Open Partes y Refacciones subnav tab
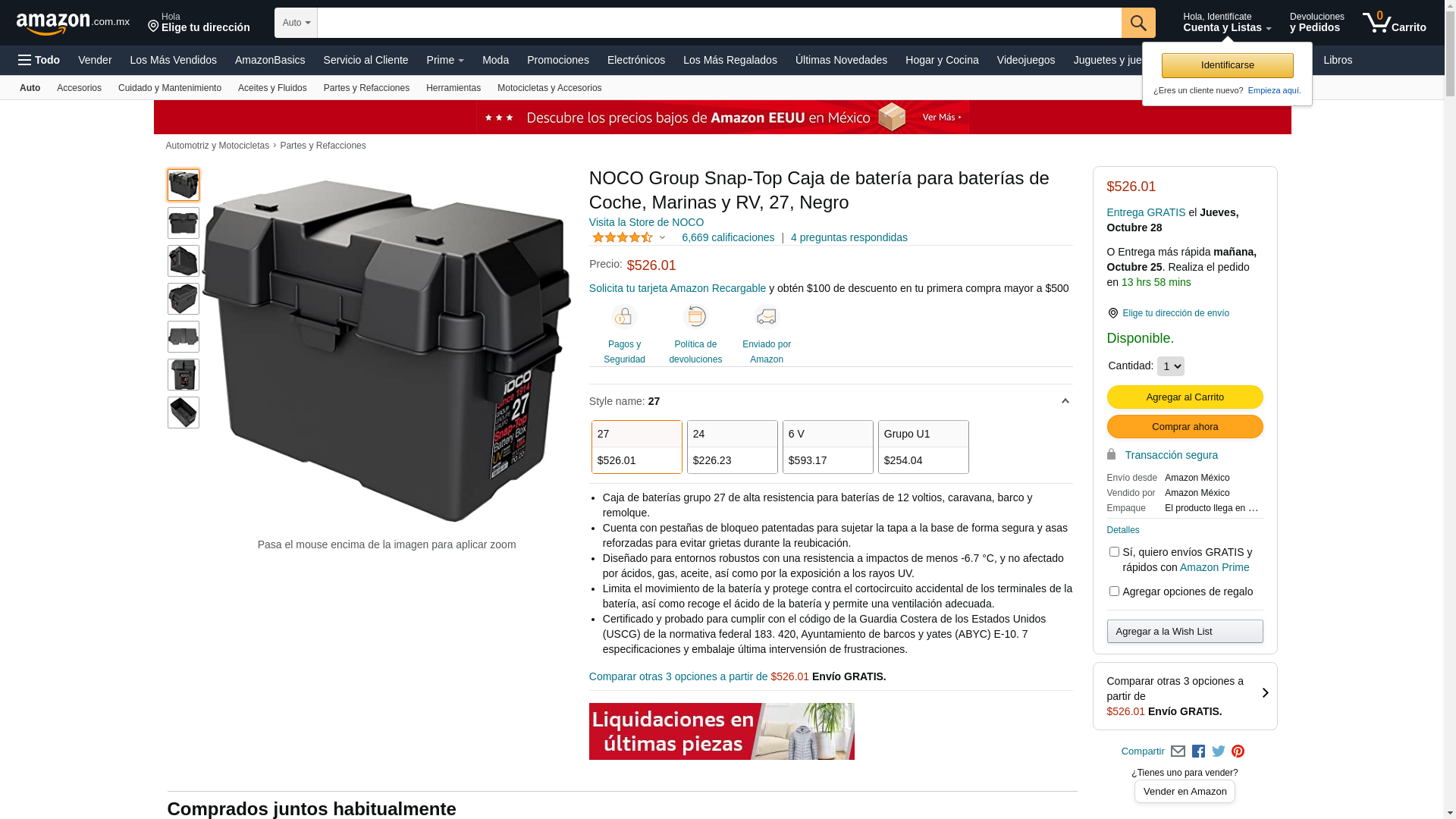1456x819 pixels. pyautogui.click(x=366, y=88)
